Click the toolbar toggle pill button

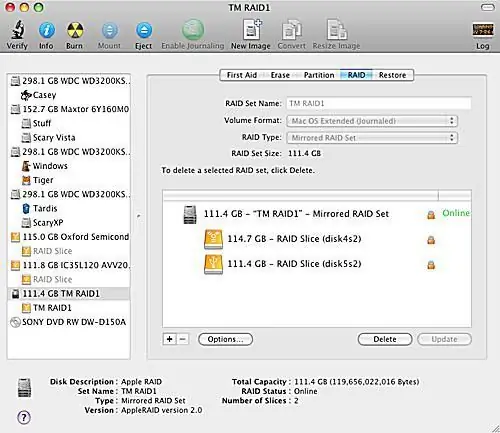[488, 7]
